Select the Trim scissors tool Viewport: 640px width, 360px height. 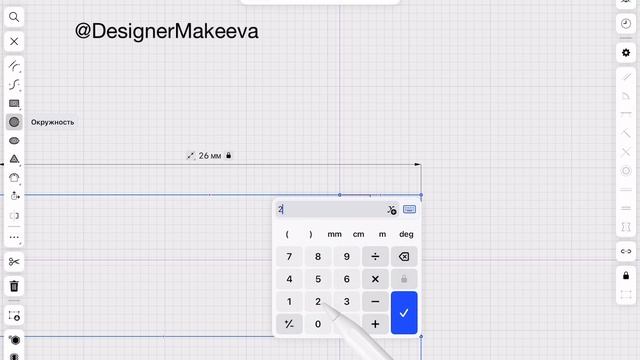[14, 262]
